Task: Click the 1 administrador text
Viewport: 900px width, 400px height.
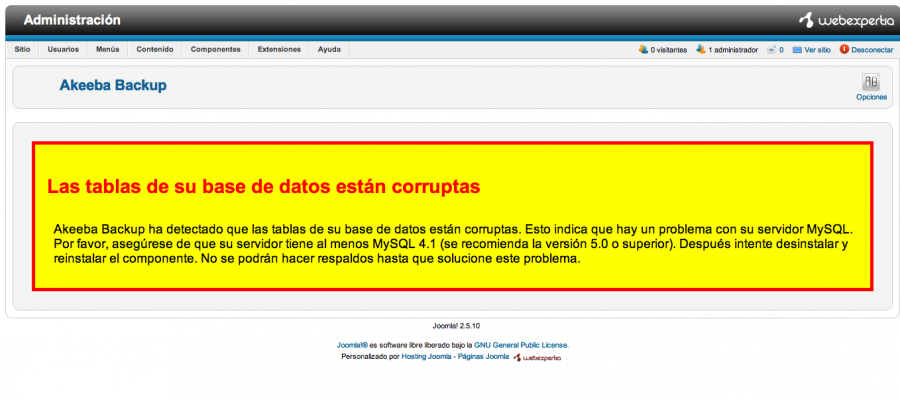Action: 733,50
